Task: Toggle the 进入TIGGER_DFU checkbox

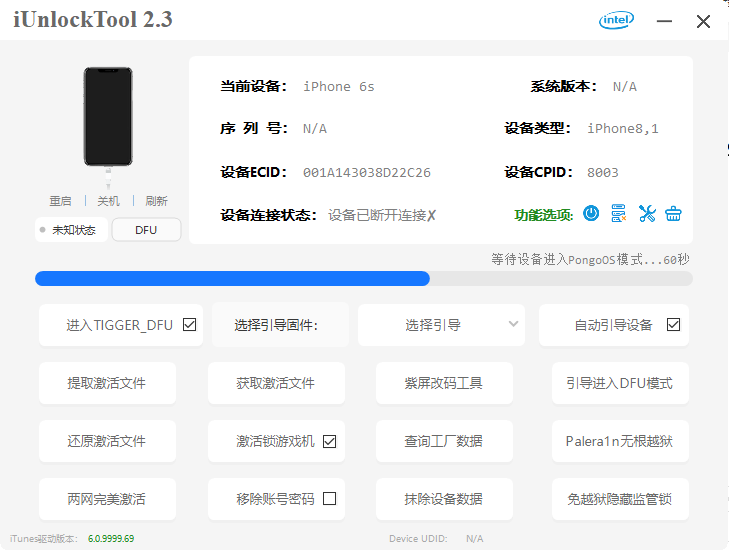Action: tap(189, 324)
